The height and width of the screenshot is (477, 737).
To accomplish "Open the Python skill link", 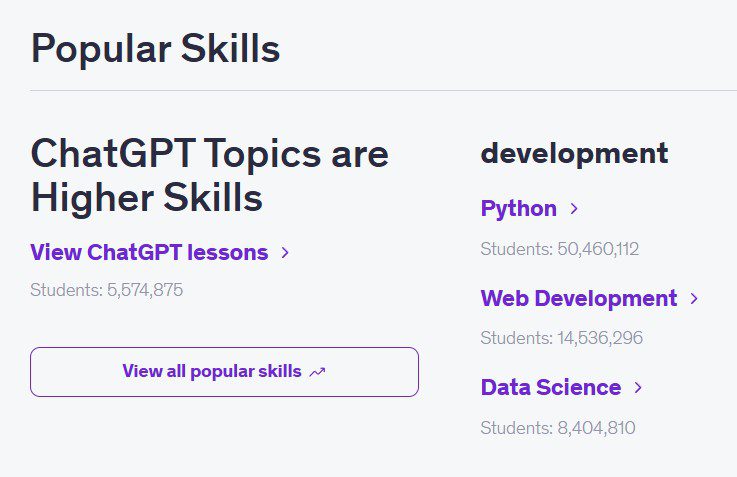I will tap(518, 209).
